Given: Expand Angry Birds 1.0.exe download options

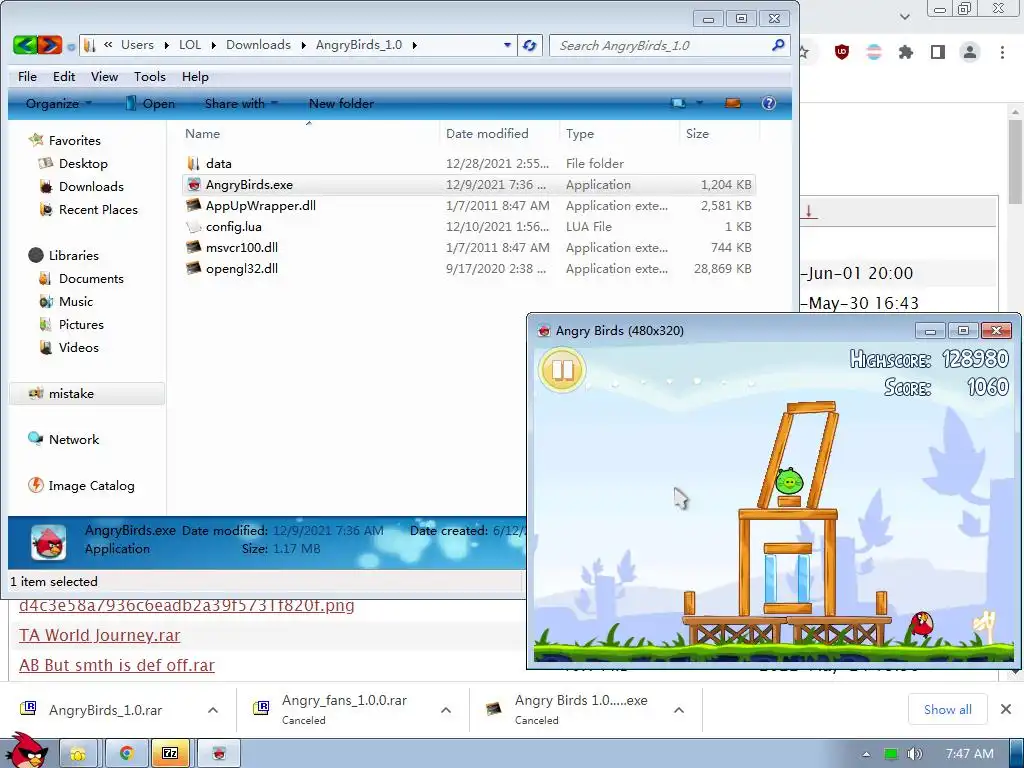Looking at the screenshot, I should 679,710.
